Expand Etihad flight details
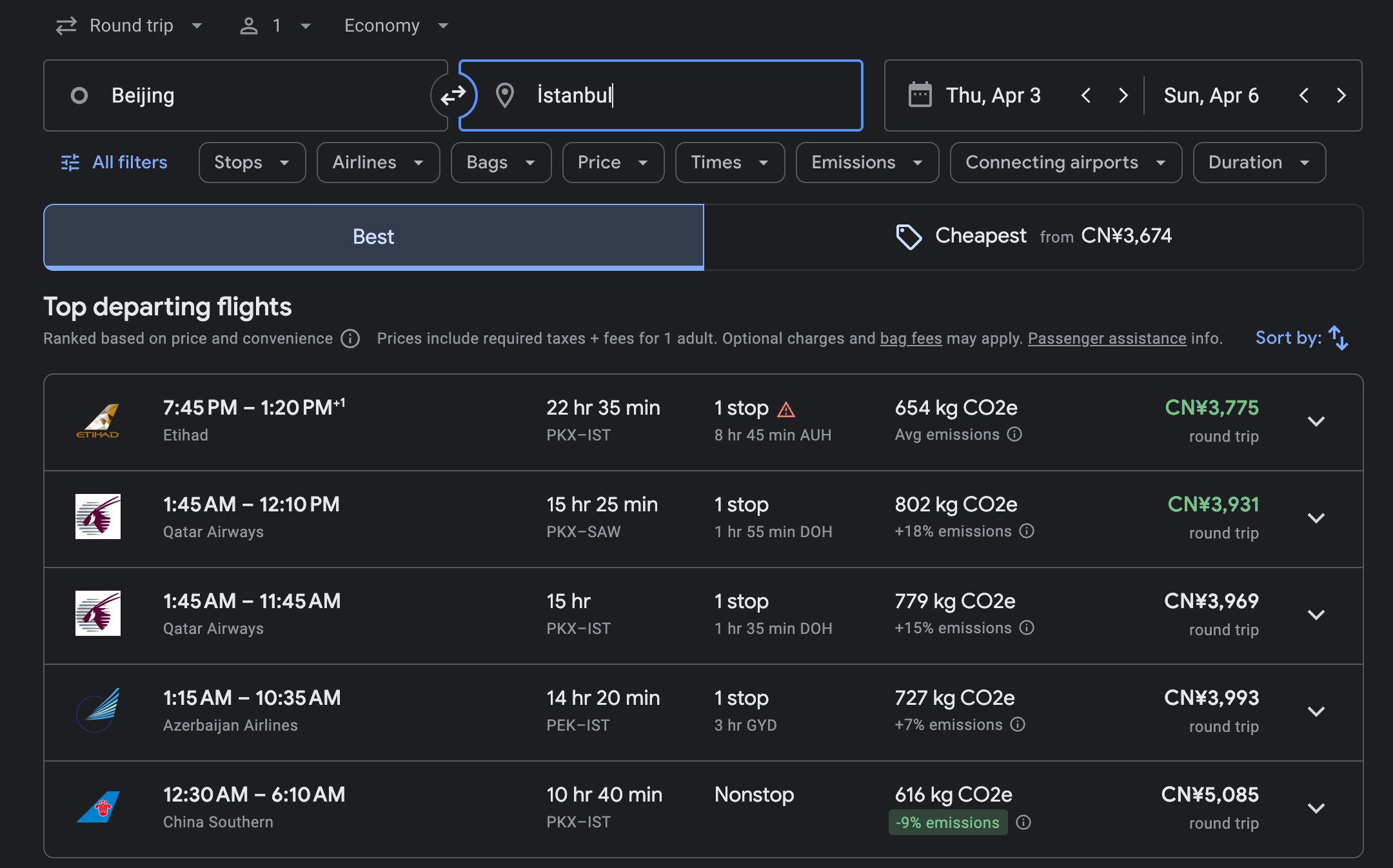Image resolution: width=1393 pixels, height=868 pixels. pos(1316,422)
